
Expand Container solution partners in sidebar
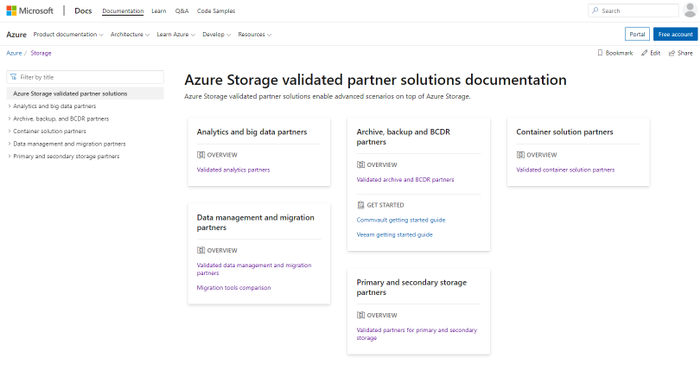point(9,131)
